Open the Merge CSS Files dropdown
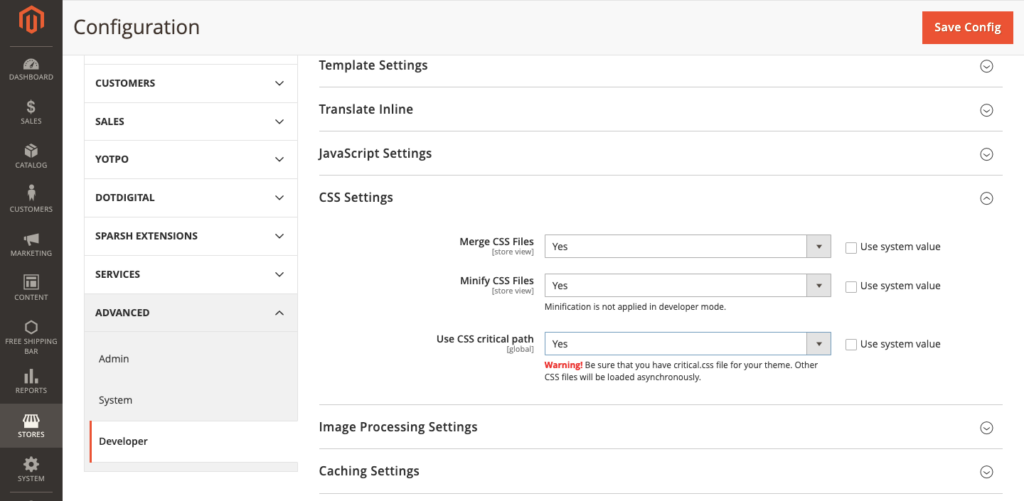The image size is (1024, 501). point(688,247)
